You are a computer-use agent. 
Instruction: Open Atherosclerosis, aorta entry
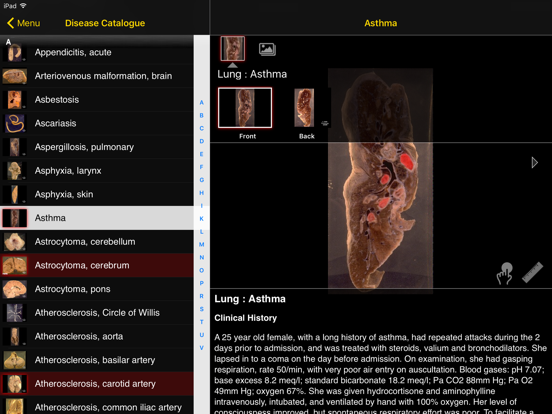96,336
